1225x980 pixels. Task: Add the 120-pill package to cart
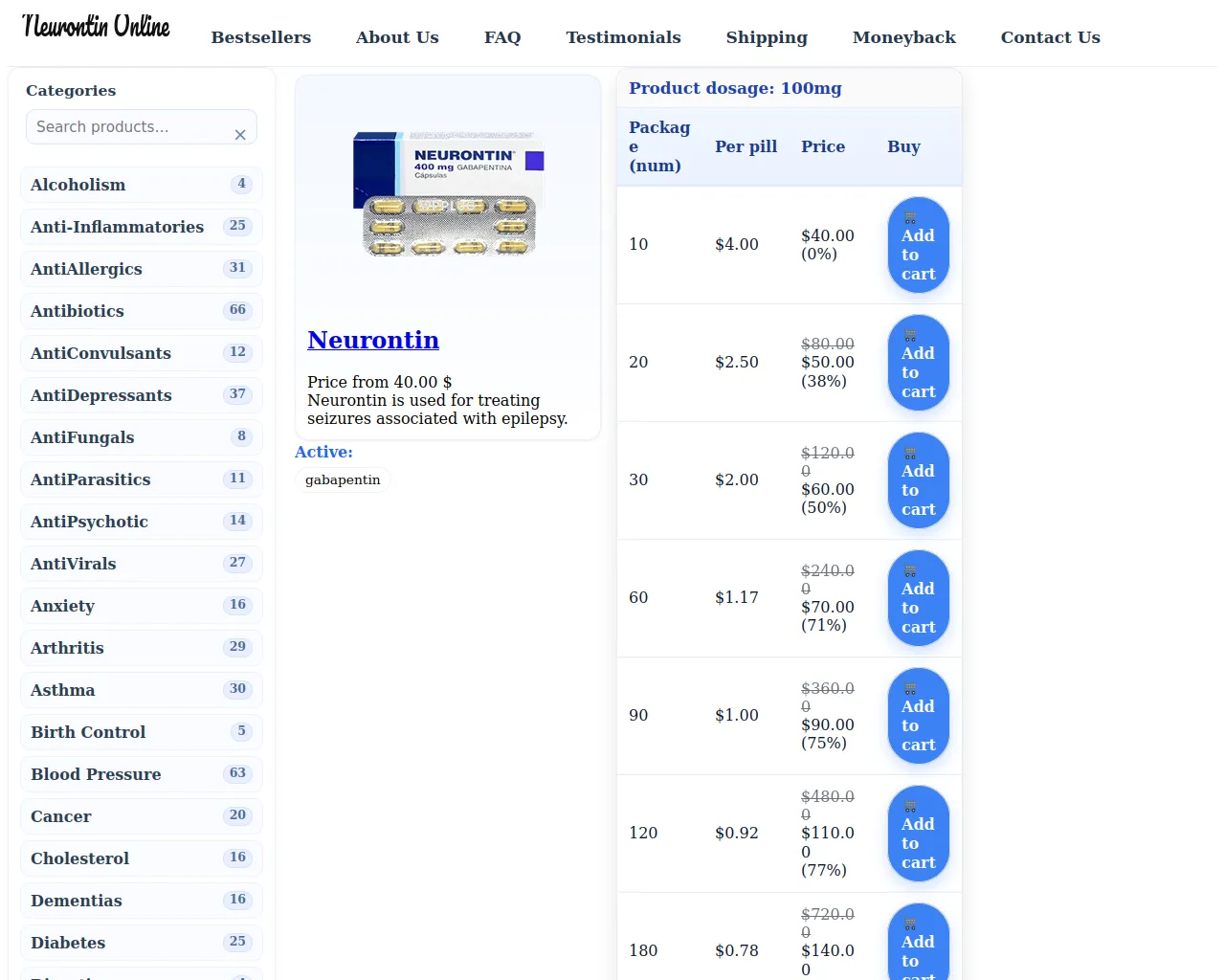pyautogui.click(x=918, y=834)
